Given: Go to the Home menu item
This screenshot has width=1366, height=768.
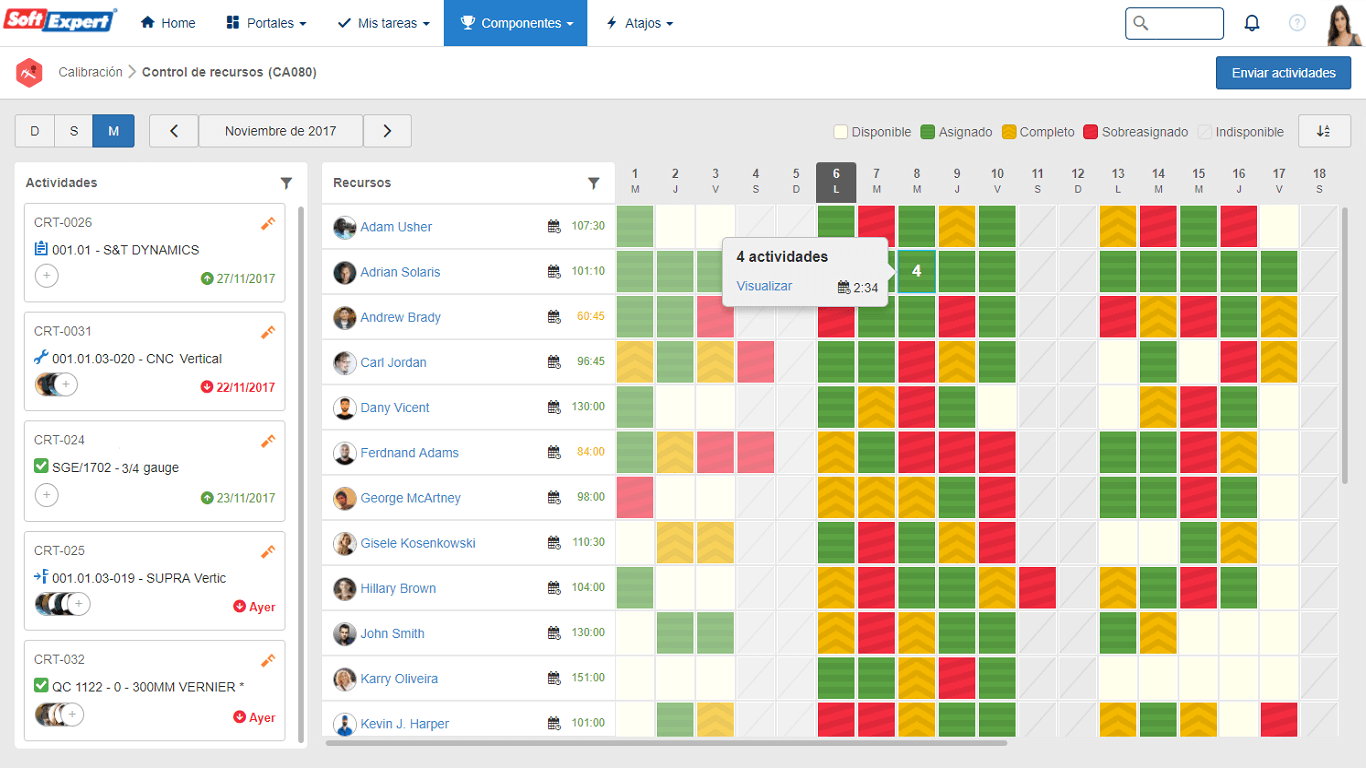Looking at the screenshot, I should tap(167, 23).
